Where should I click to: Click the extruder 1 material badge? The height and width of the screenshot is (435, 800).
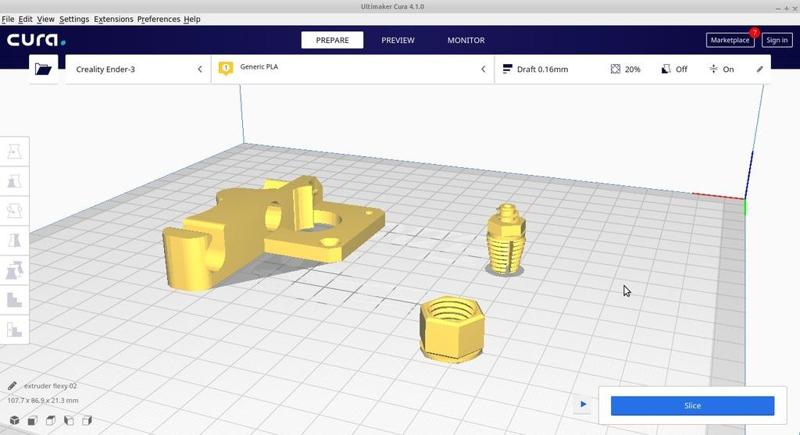[x=226, y=68]
